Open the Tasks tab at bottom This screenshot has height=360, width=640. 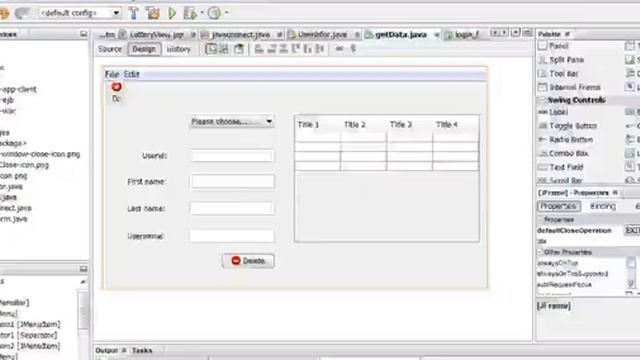click(142, 351)
